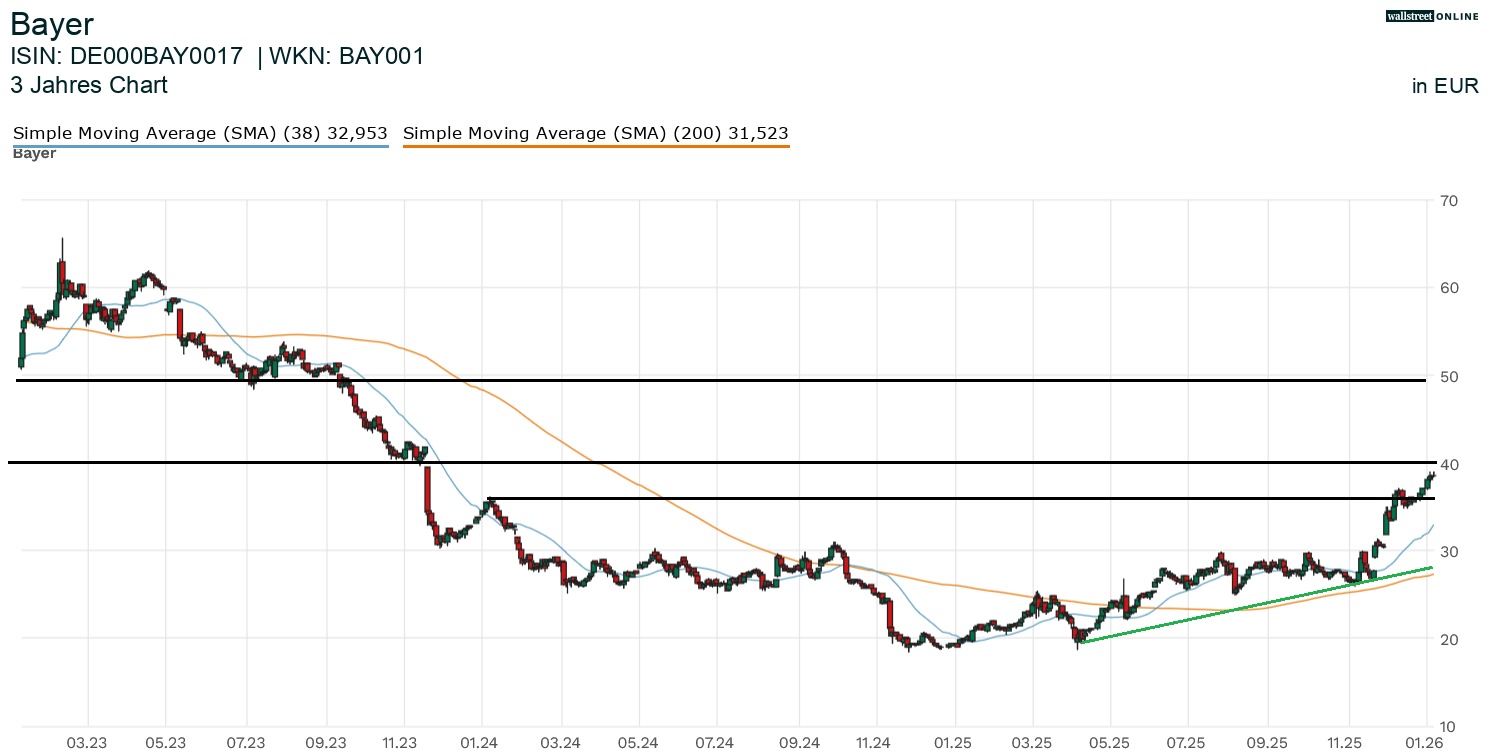Click the 'in EUR' currency label

click(1444, 86)
